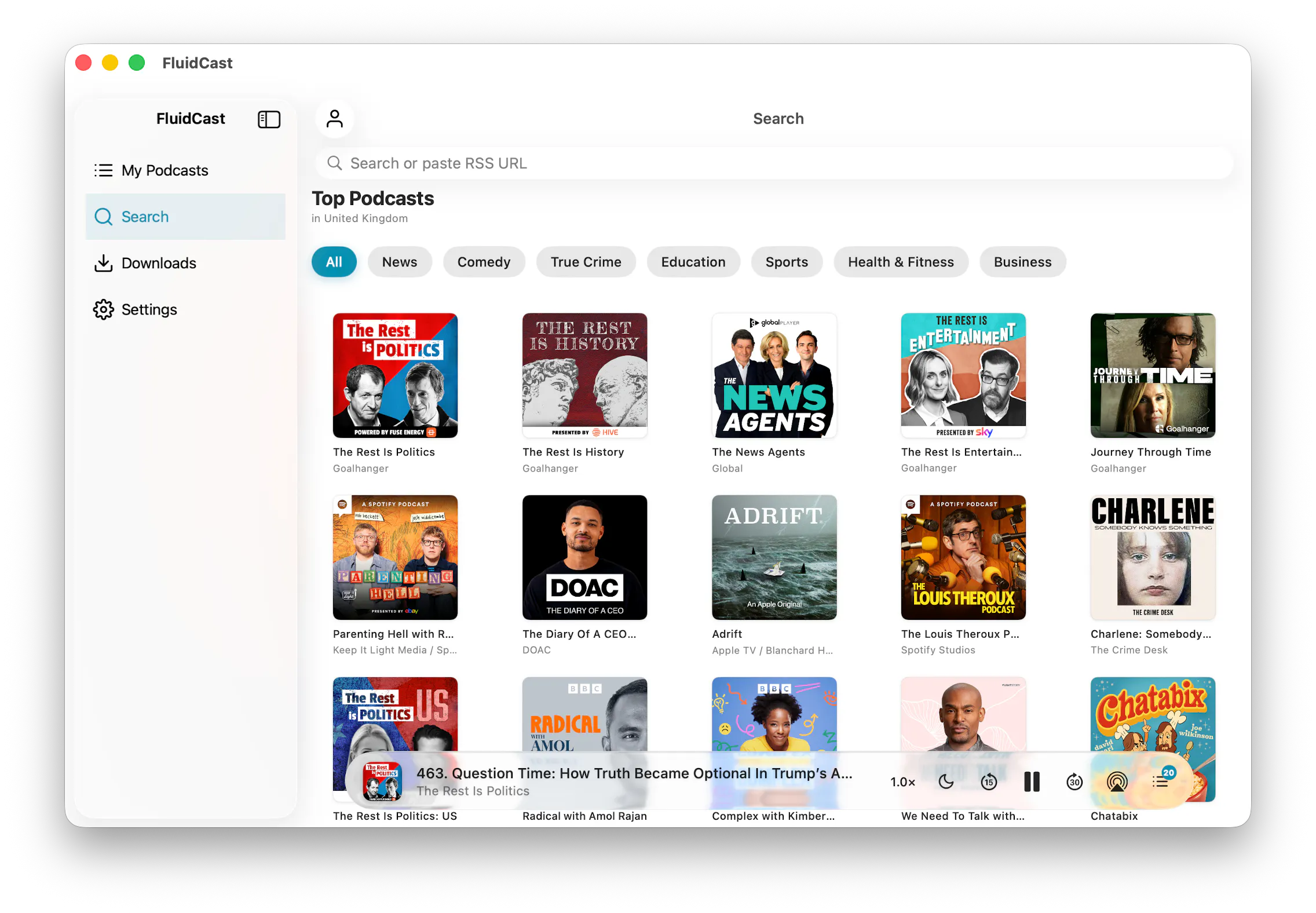The width and height of the screenshot is (1316, 913).
Task: Toggle the sidebar panel icon
Action: click(269, 119)
